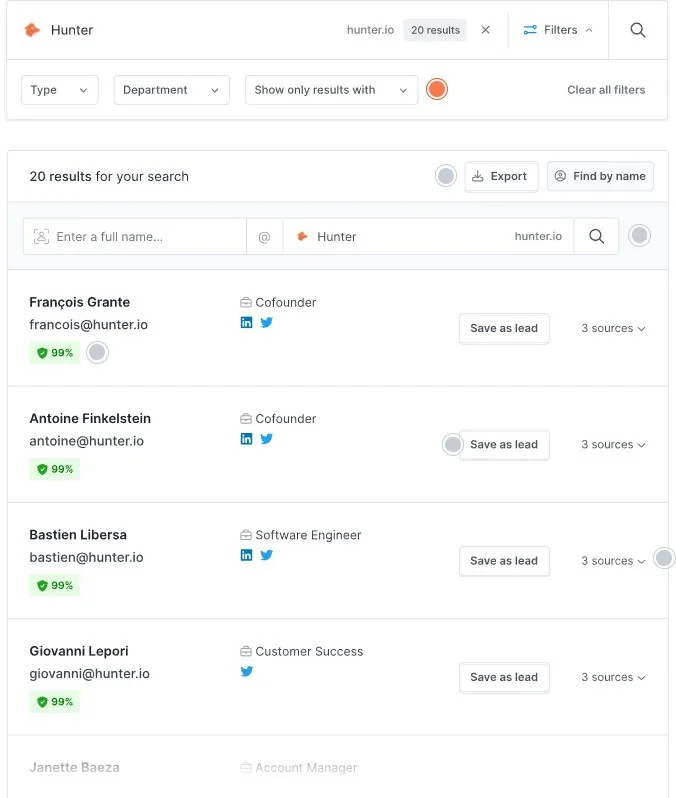Click the name Antoine Finkelstein
676x798 pixels.
[90, 418]
